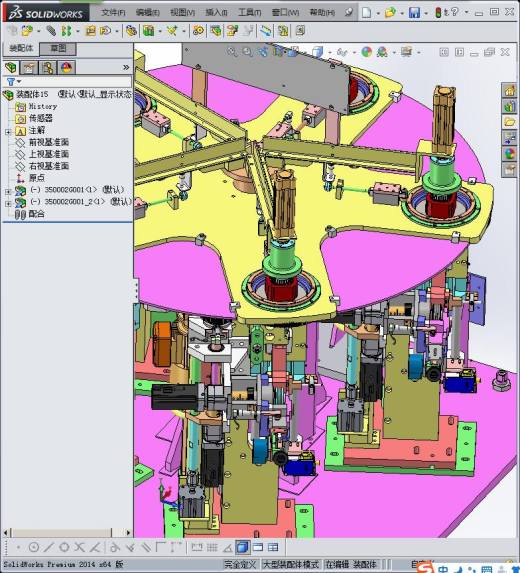Open the ConfigurationManager tab icon
The height and width of the screenshot is (573, 520).
tap(48, 68)
